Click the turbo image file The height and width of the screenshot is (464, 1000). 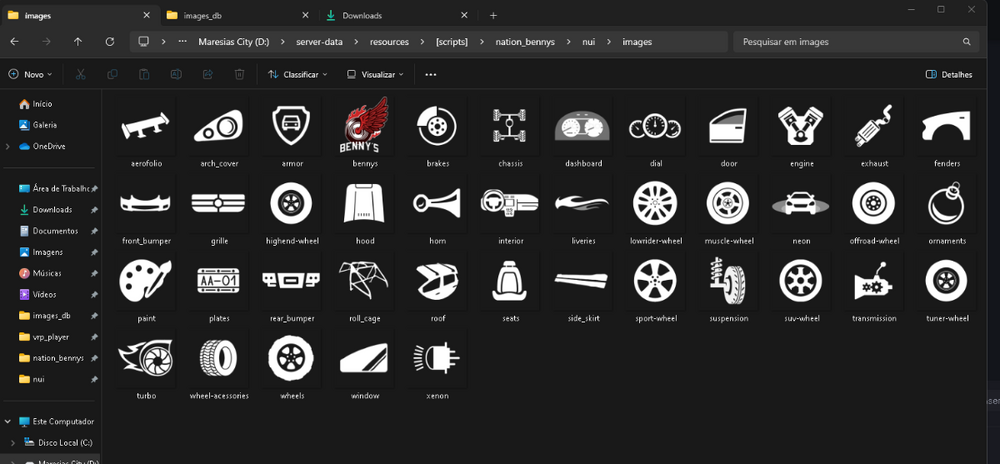(x=146, y=360)
